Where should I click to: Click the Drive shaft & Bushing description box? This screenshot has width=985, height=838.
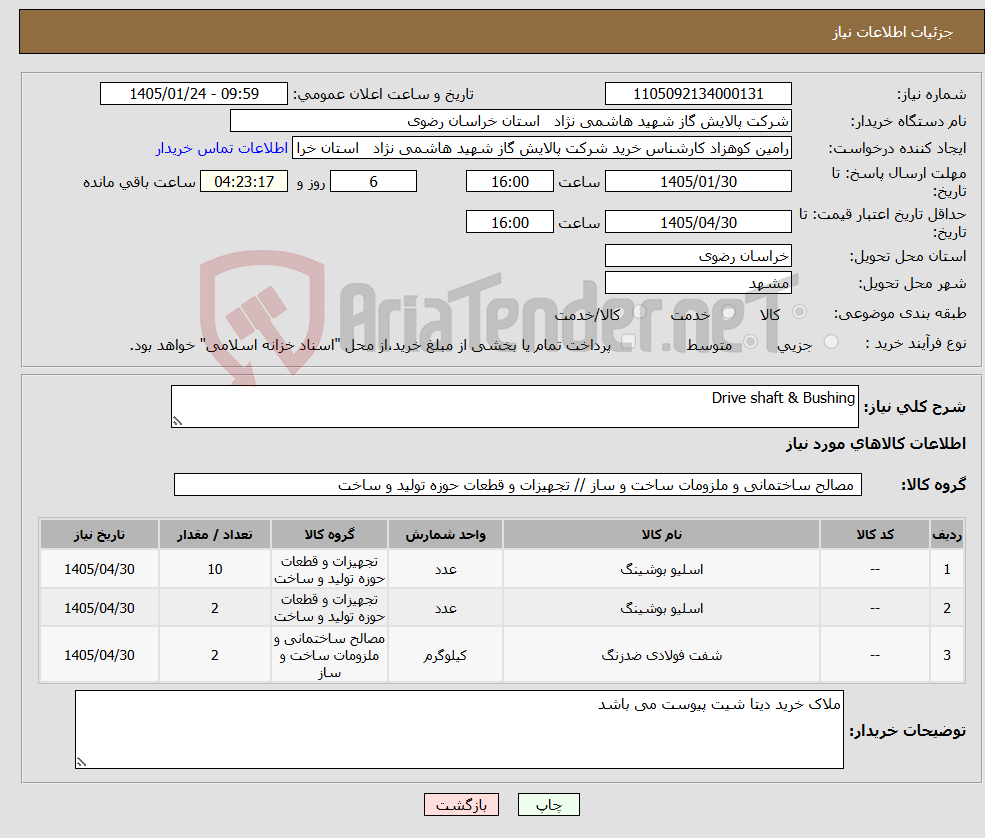[x=514, y=406]
